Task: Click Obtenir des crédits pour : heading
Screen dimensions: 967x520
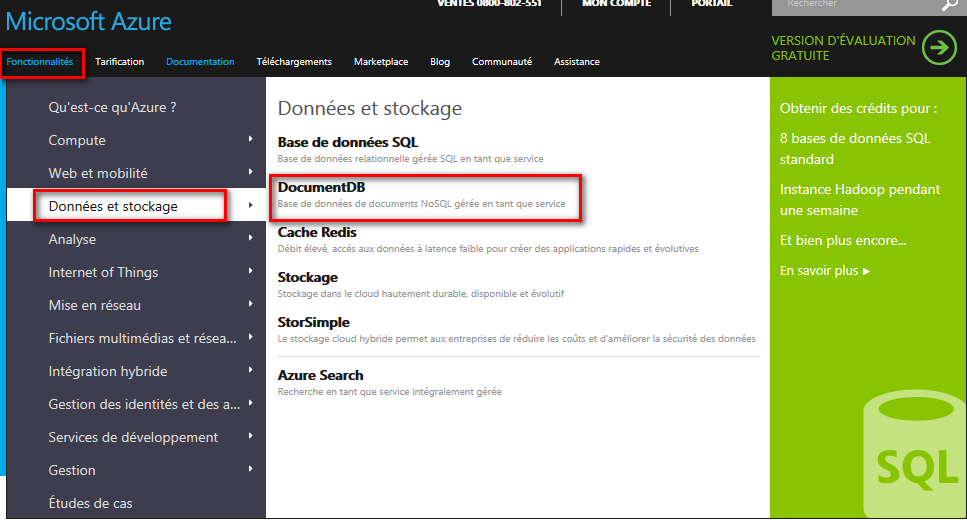Action: coord(858,109)
